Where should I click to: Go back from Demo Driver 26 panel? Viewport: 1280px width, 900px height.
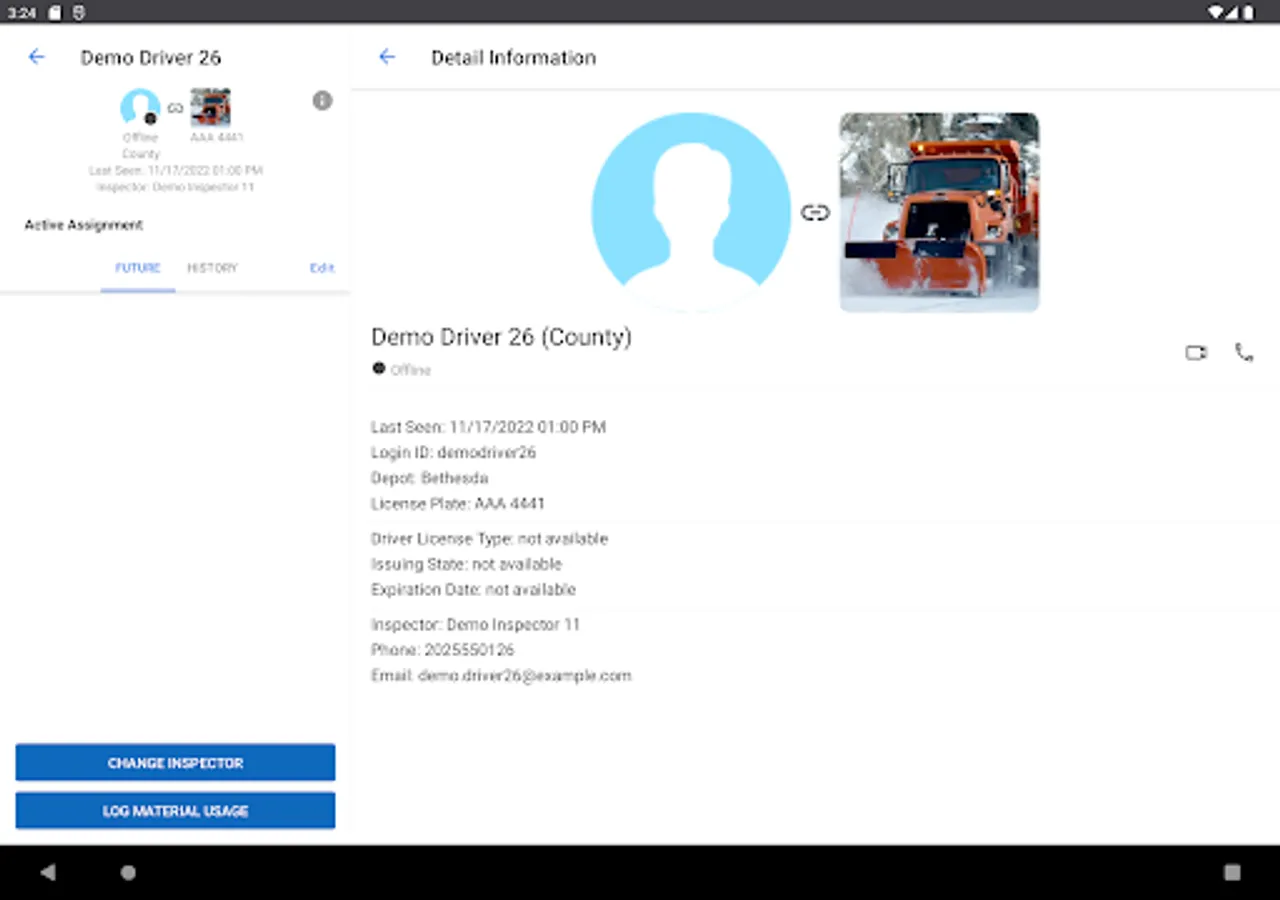(37, 57)
